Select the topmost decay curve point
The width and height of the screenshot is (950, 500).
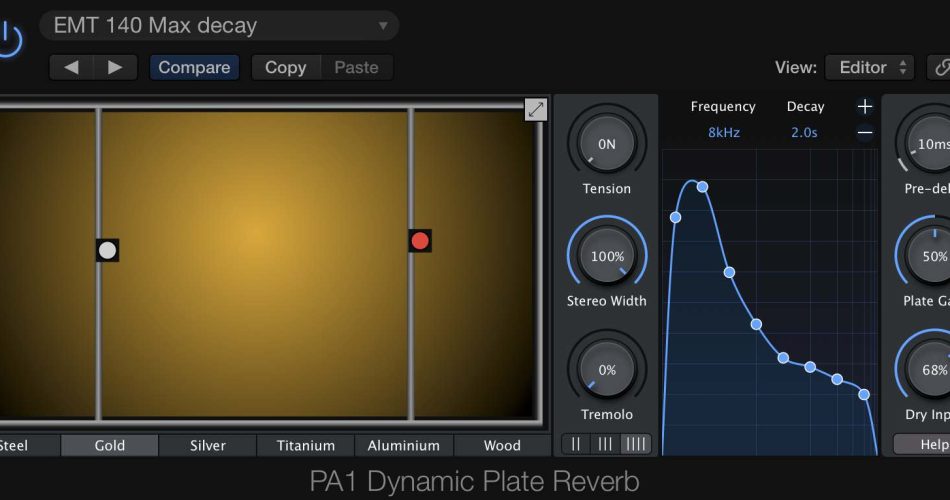[x=702, y=187]
